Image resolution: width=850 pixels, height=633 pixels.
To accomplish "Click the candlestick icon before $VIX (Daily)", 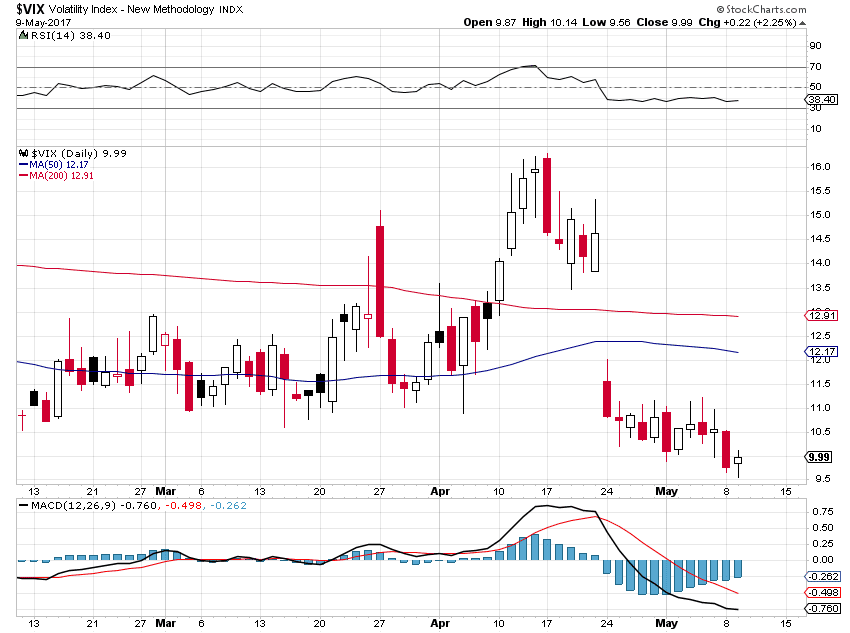I will pos(23,153).
